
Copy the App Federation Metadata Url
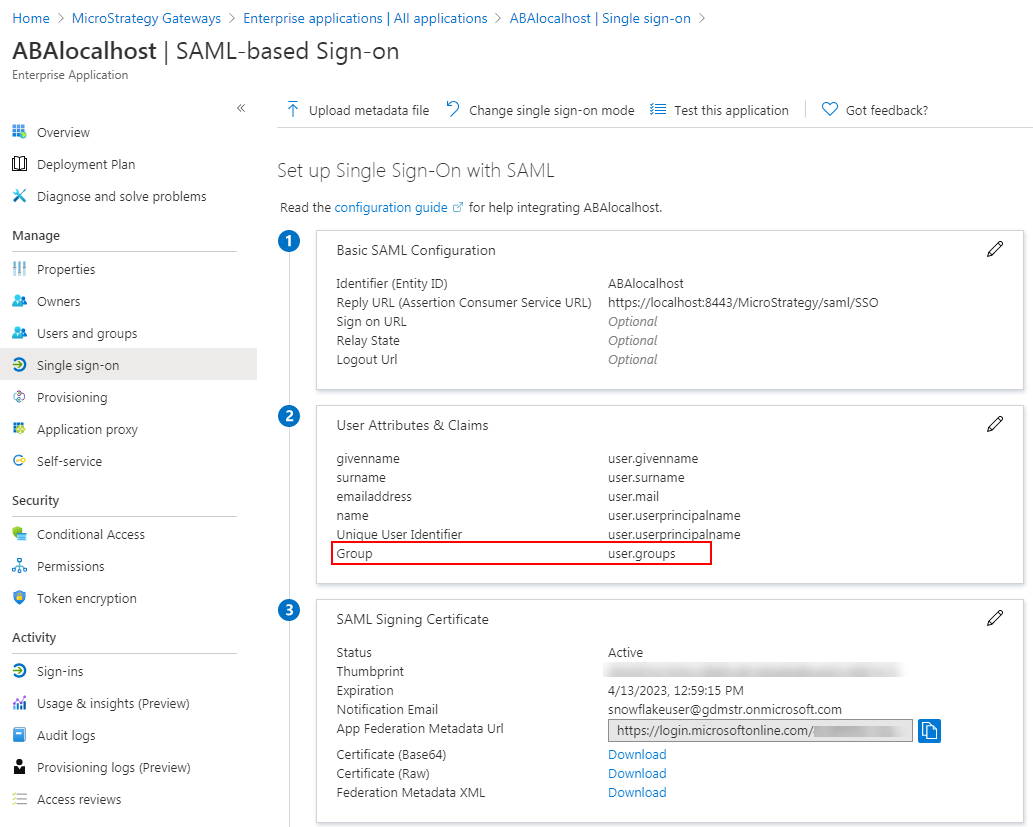coord(929,731)
